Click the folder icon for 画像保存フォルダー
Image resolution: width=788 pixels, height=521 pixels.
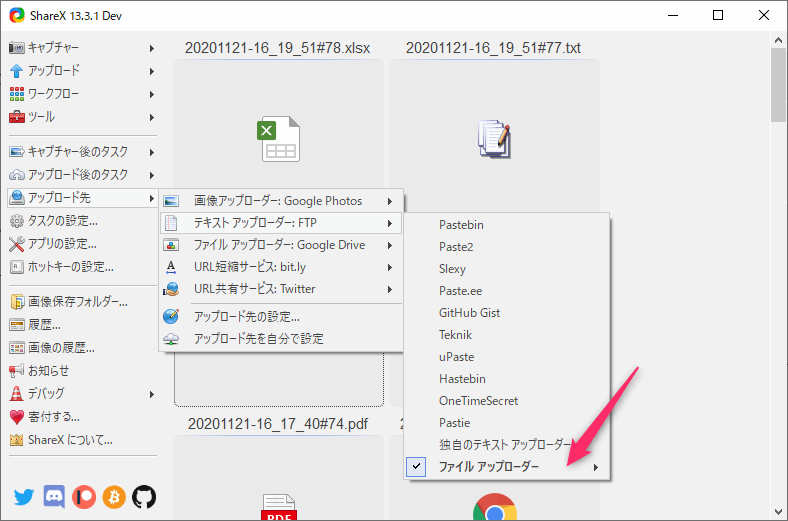point(17,302)
